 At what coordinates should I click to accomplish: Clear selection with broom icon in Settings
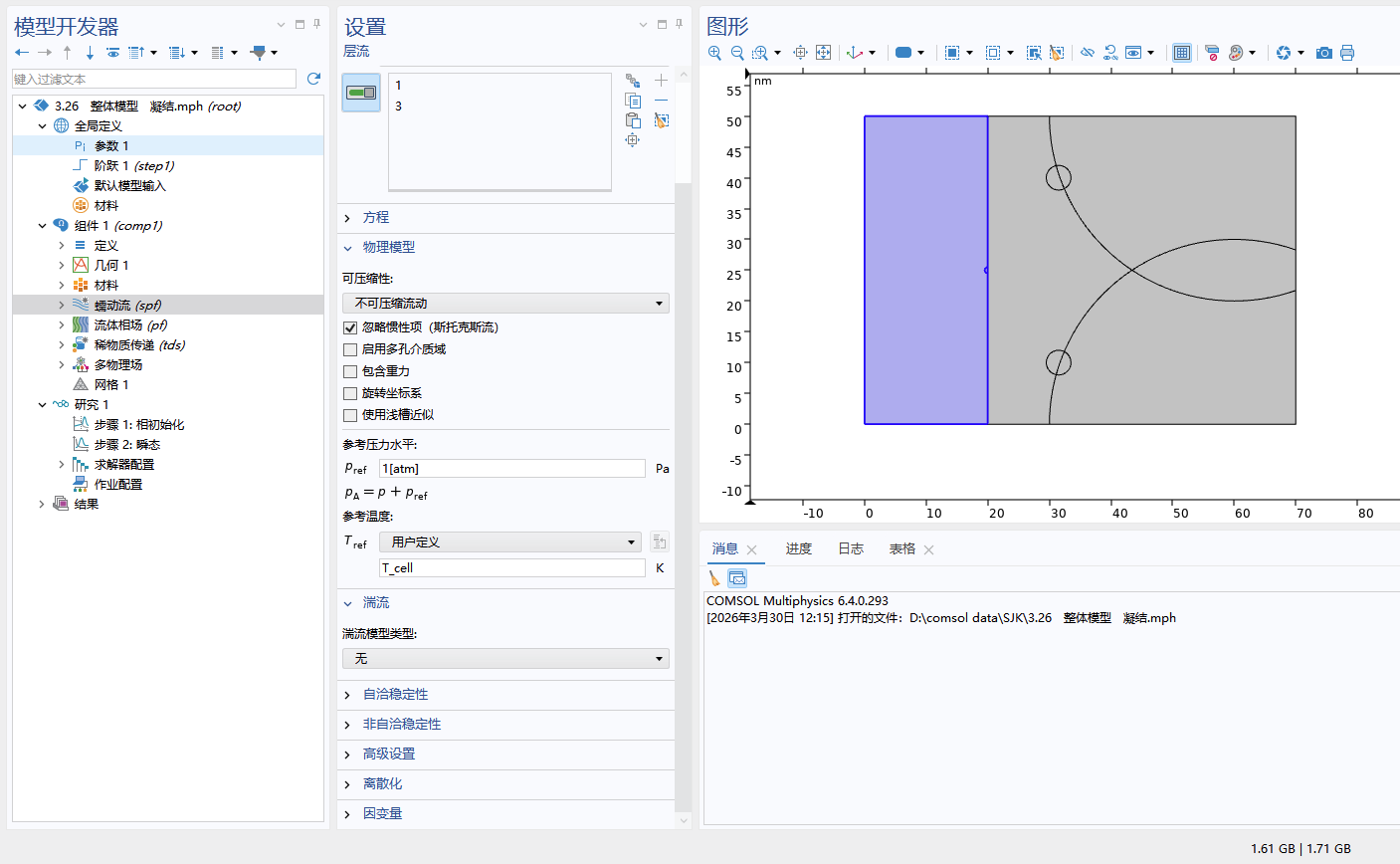click(x=661, y=120)
